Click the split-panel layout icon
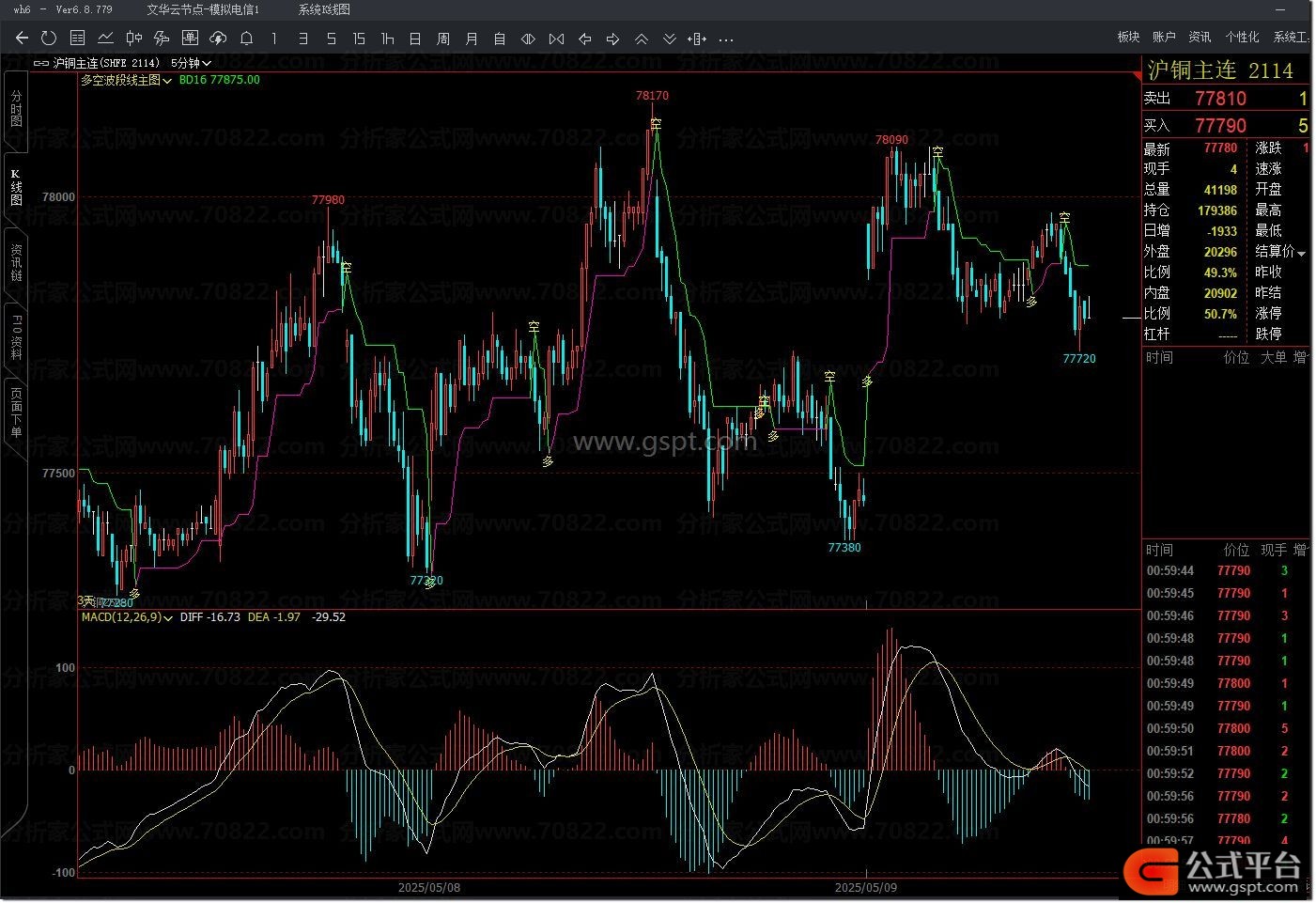 697,39
